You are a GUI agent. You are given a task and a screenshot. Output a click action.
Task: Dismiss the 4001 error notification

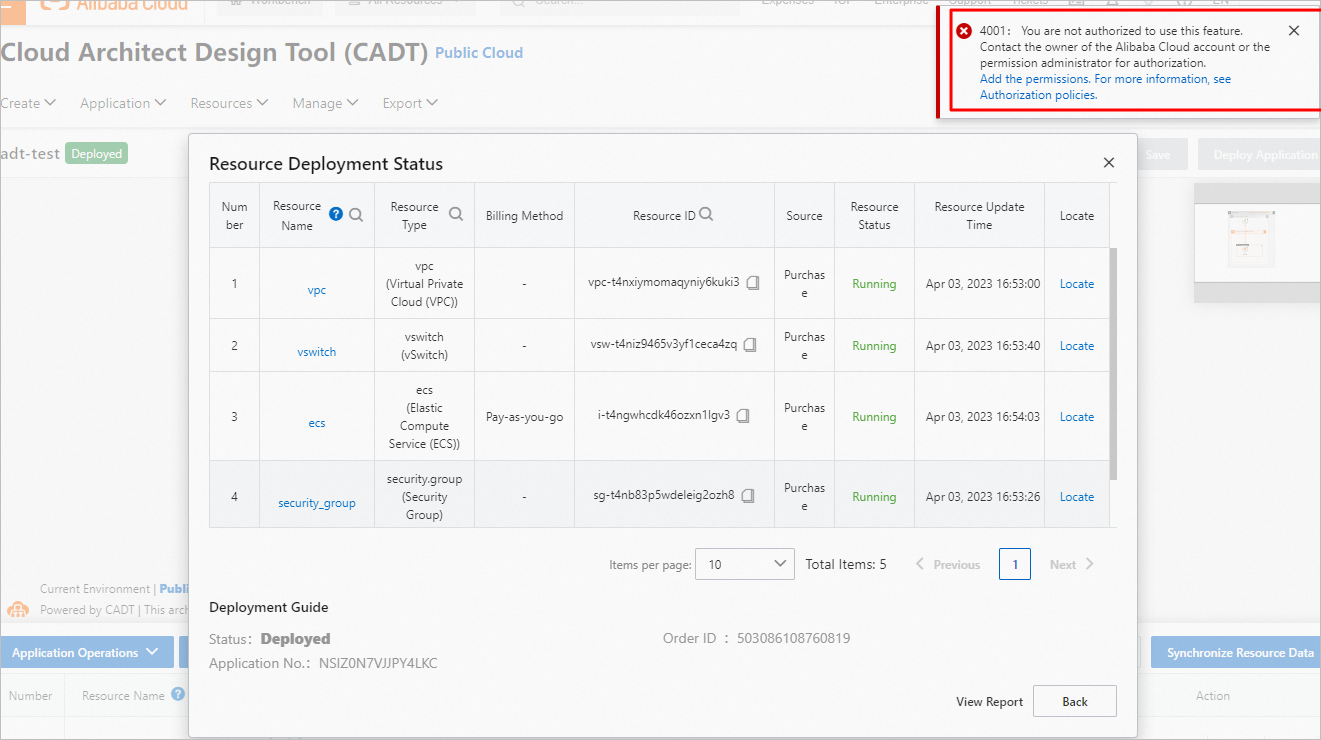click(1294, 31)
